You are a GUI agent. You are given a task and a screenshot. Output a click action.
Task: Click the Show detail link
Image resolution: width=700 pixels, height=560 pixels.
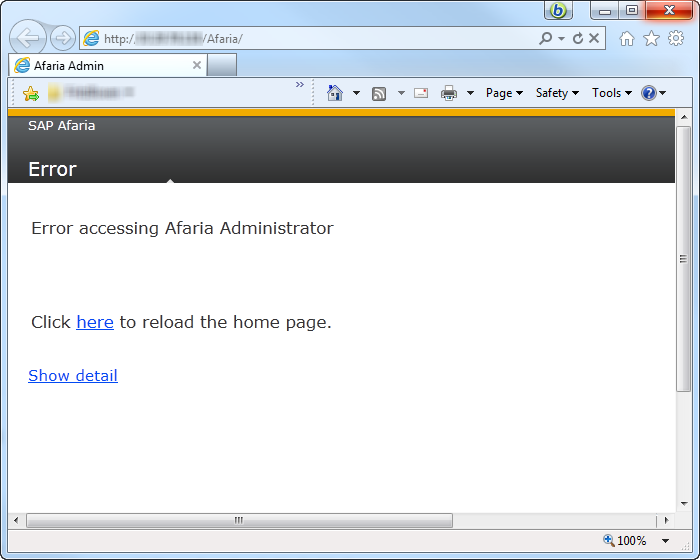point(73,376)
